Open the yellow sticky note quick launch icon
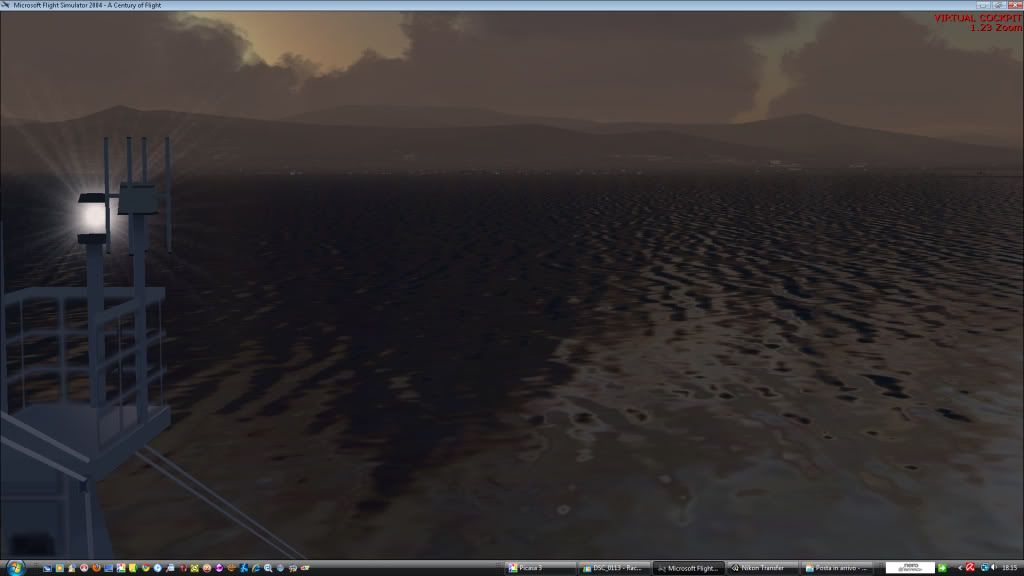The height and width of the screenshot is (576, 1024). click(x=133, y=568)
